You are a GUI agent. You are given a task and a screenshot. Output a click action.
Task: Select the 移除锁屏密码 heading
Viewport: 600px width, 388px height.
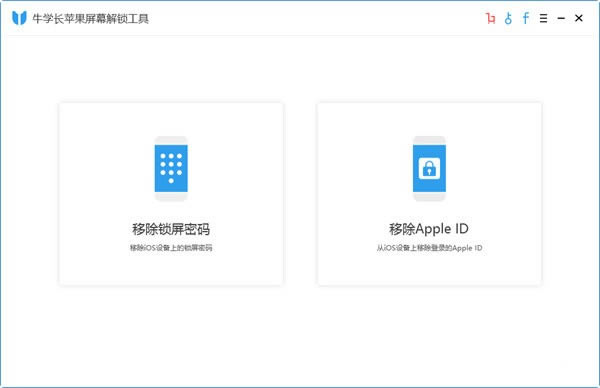coord(171,229)
